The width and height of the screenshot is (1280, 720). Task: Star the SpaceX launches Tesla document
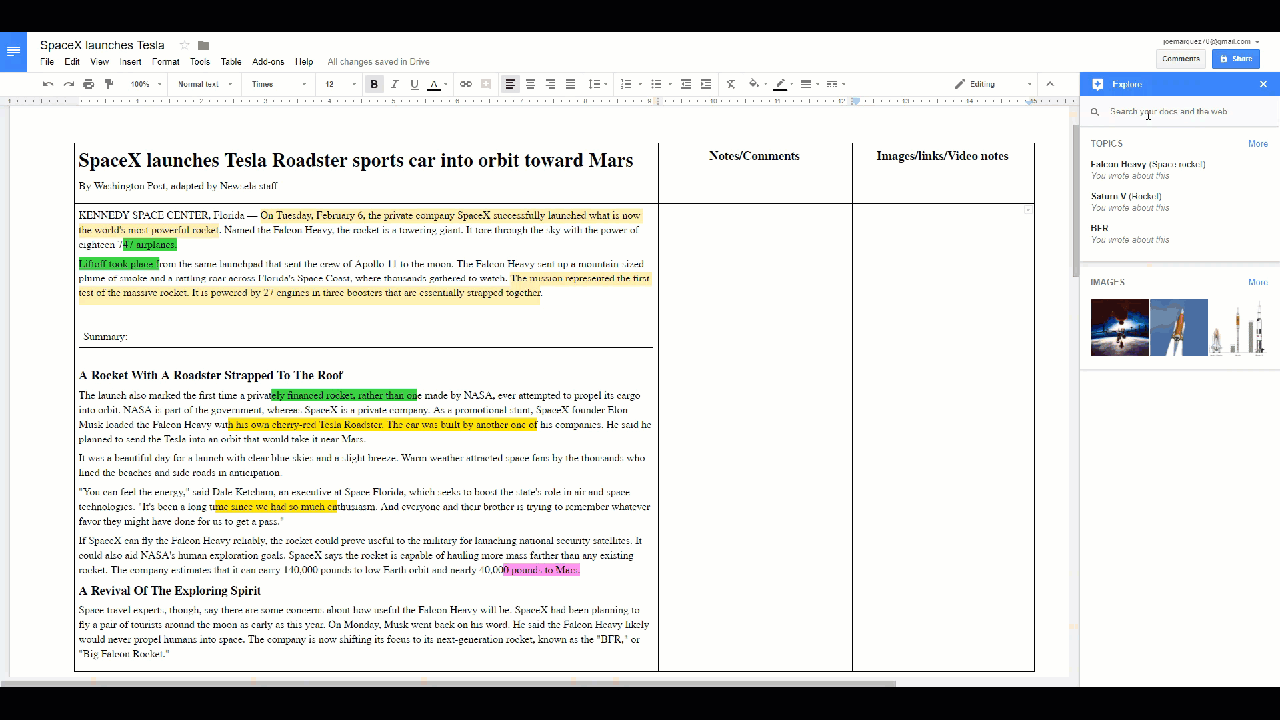click(184, 45)
